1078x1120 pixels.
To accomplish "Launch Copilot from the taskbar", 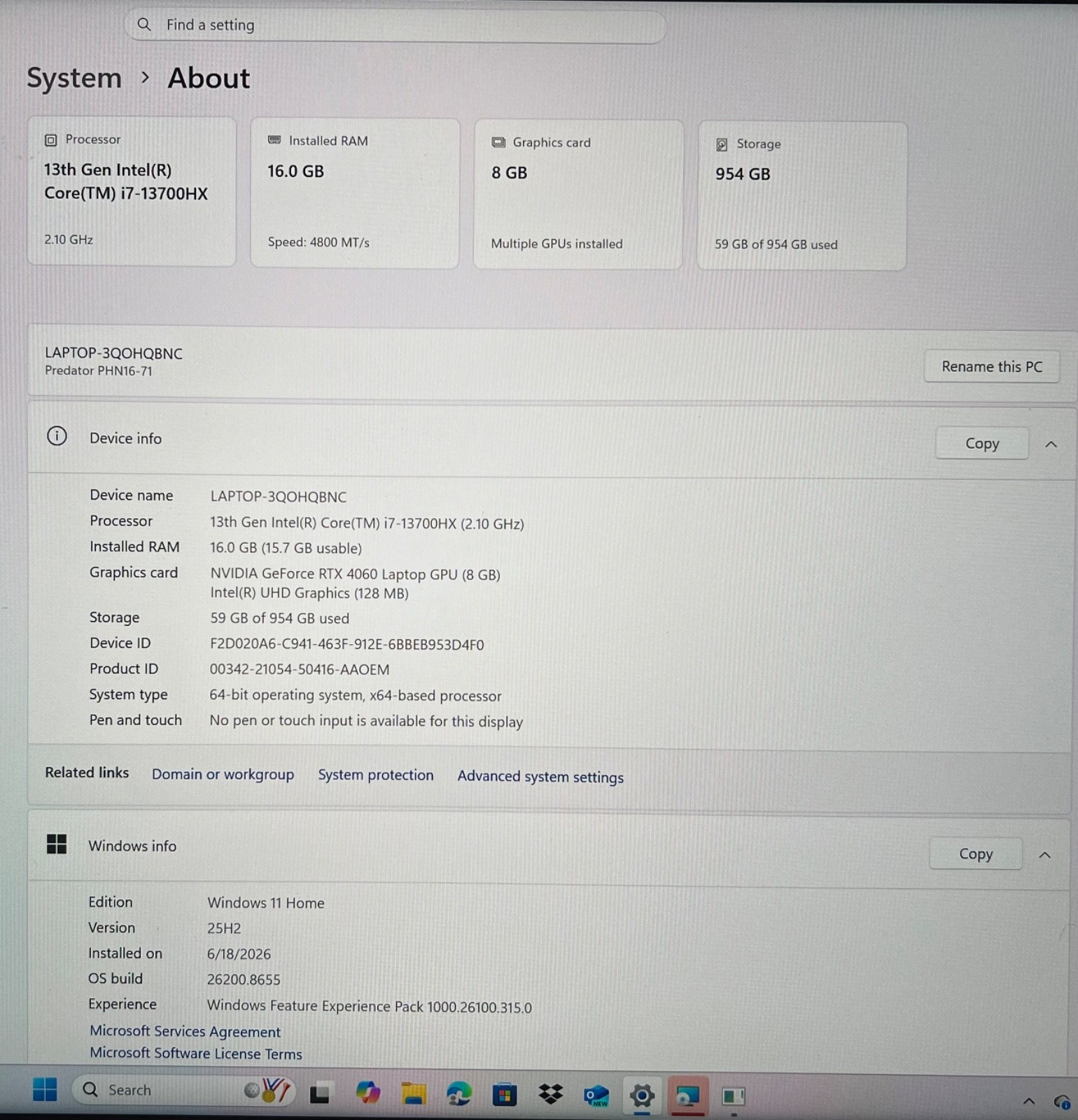I will pos(367,1093).
